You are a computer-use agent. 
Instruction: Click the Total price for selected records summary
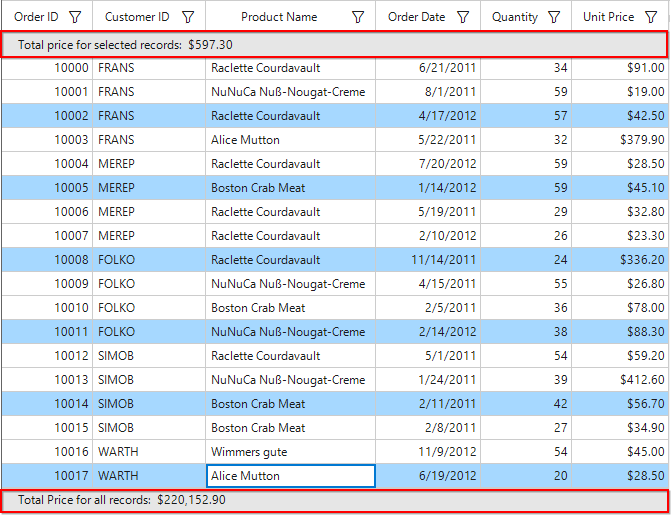(334, 45)
